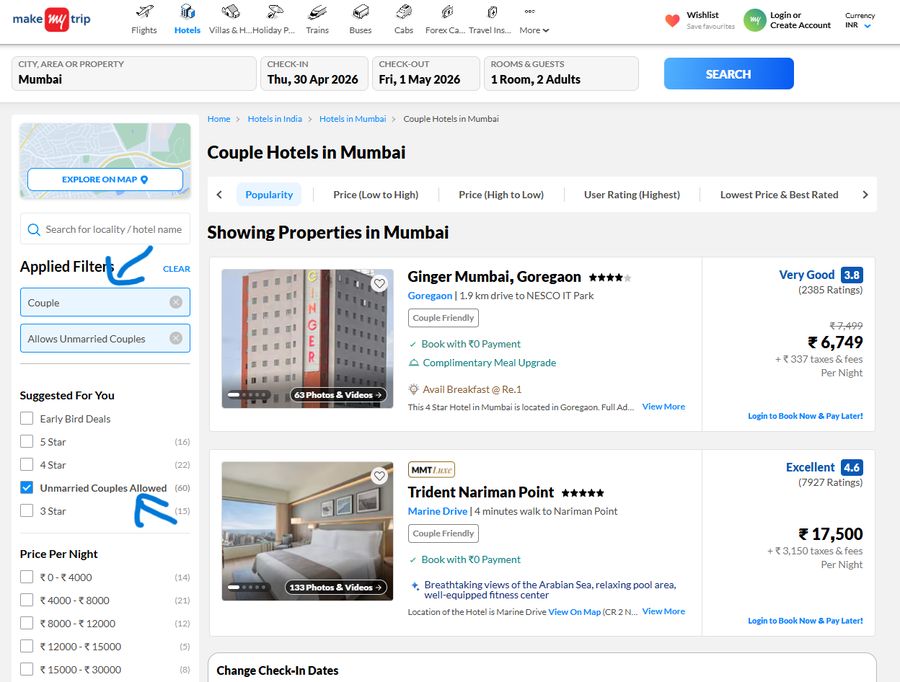900x682 pixels.
Task: Toggle Early Bird Deals checkbox
Action: tap(26, 418)
